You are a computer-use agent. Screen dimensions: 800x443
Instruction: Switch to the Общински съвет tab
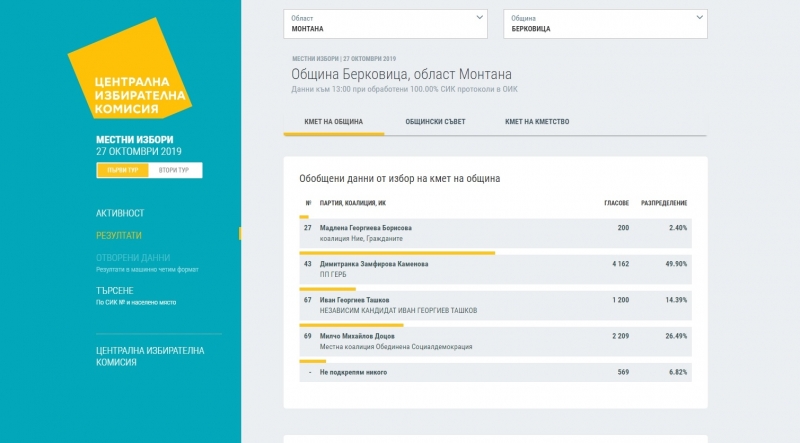click(x=433, y=122)
